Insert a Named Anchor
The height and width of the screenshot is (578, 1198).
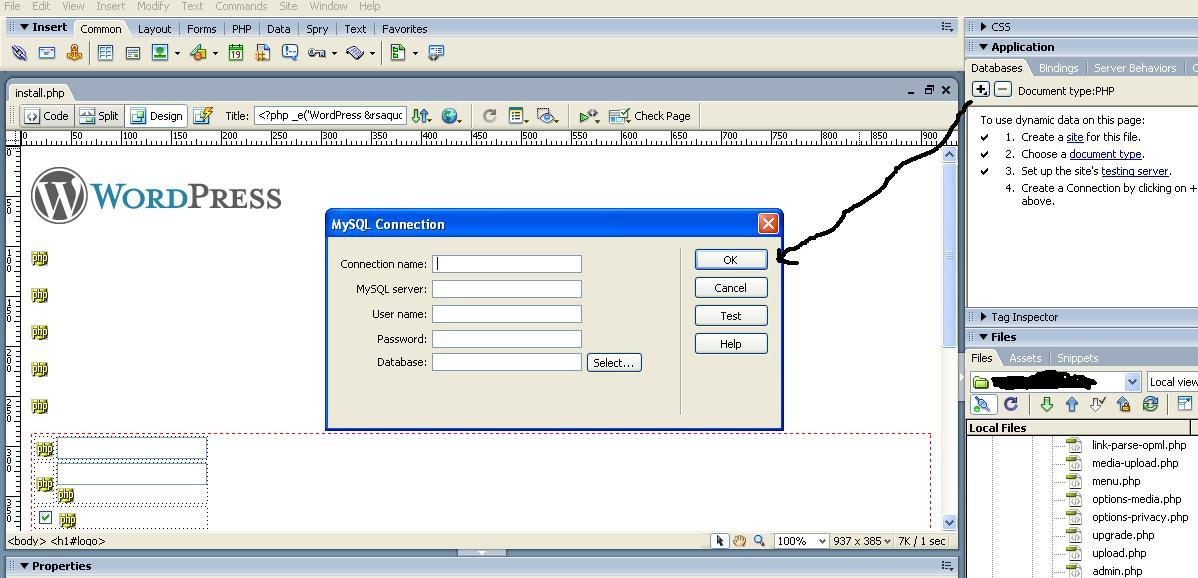(74, 53)
